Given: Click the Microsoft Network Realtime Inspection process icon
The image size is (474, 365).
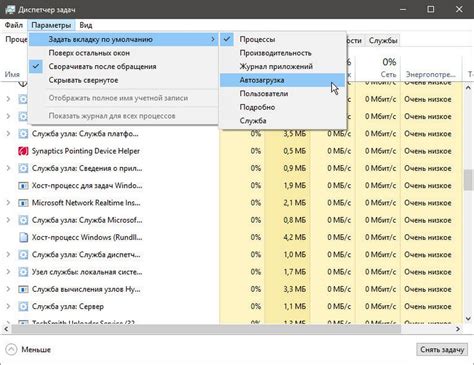Looking at the screenshot, I should tap(23, 203).
